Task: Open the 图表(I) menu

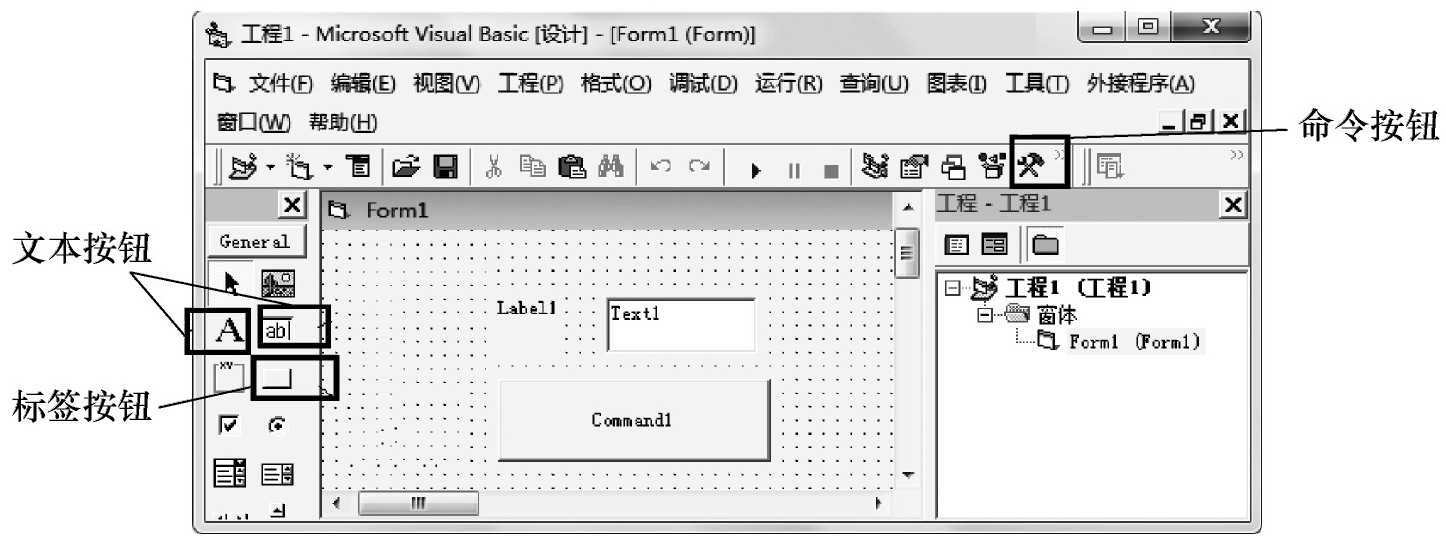Action: [957, 84]
